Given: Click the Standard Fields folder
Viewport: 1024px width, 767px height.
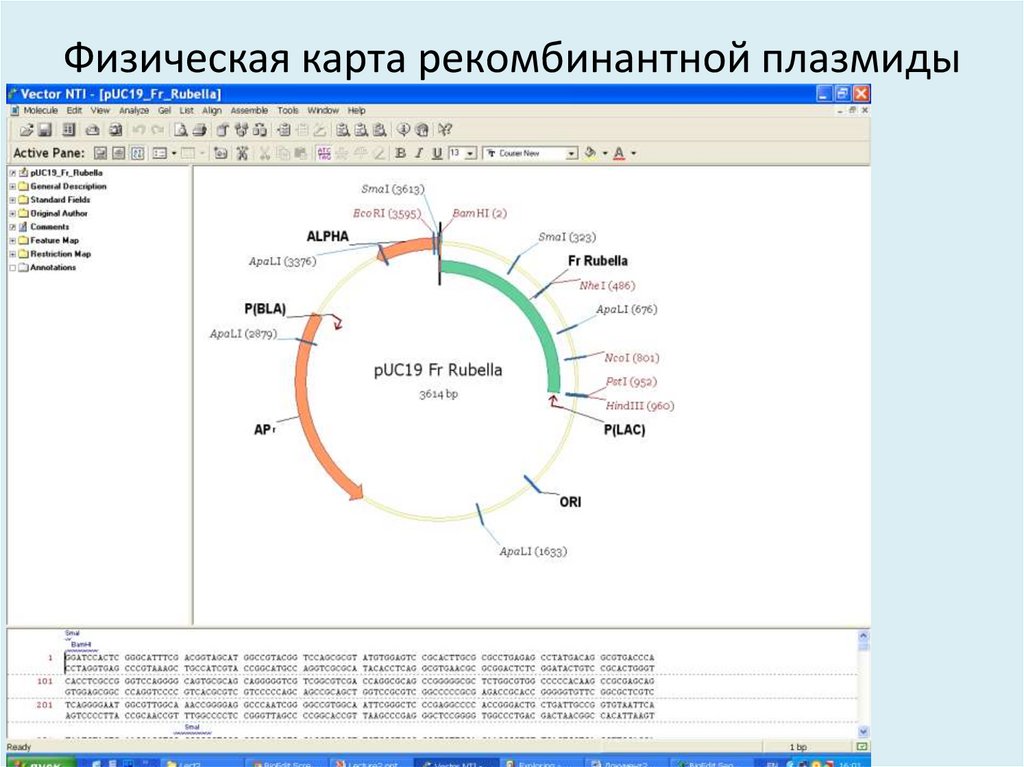Looking at the screenshot, I should [63, 200].
